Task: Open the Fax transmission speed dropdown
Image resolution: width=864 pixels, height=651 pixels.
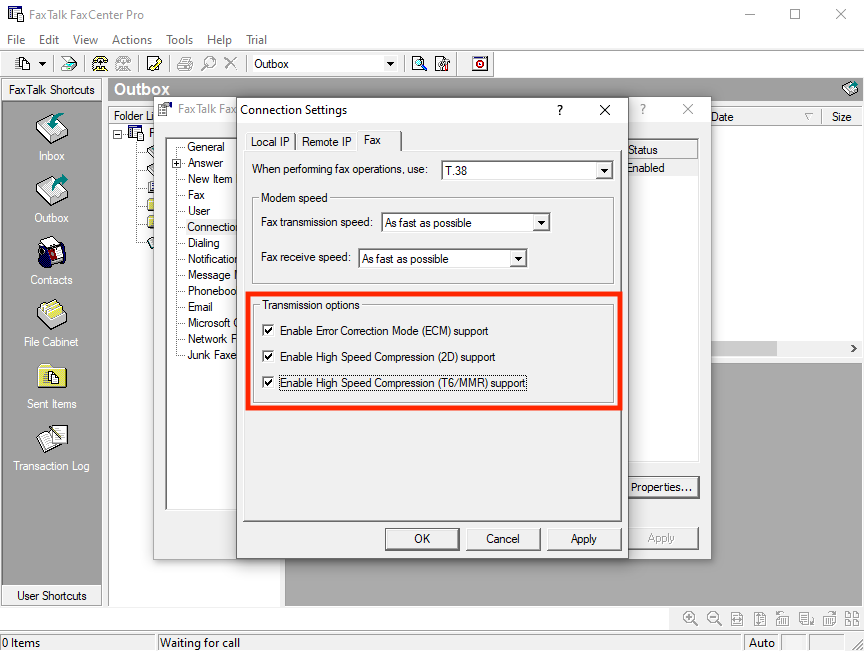Action: tap(541, 223)
